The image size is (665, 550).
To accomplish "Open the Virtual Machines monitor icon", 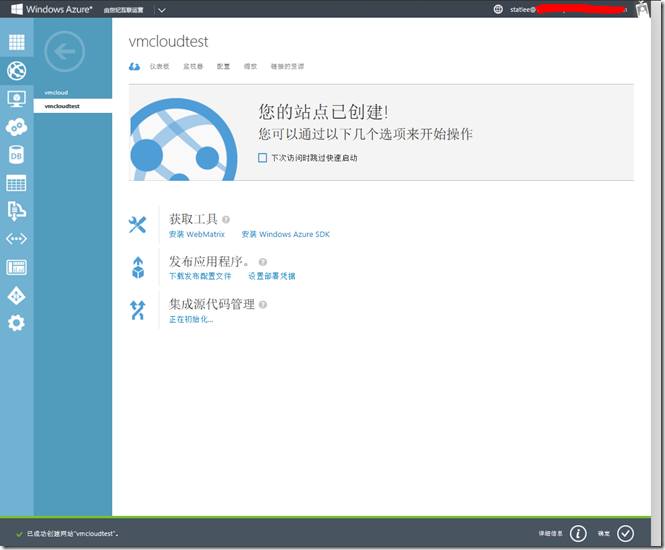I will pyautogui.click(x=17, y=99).
